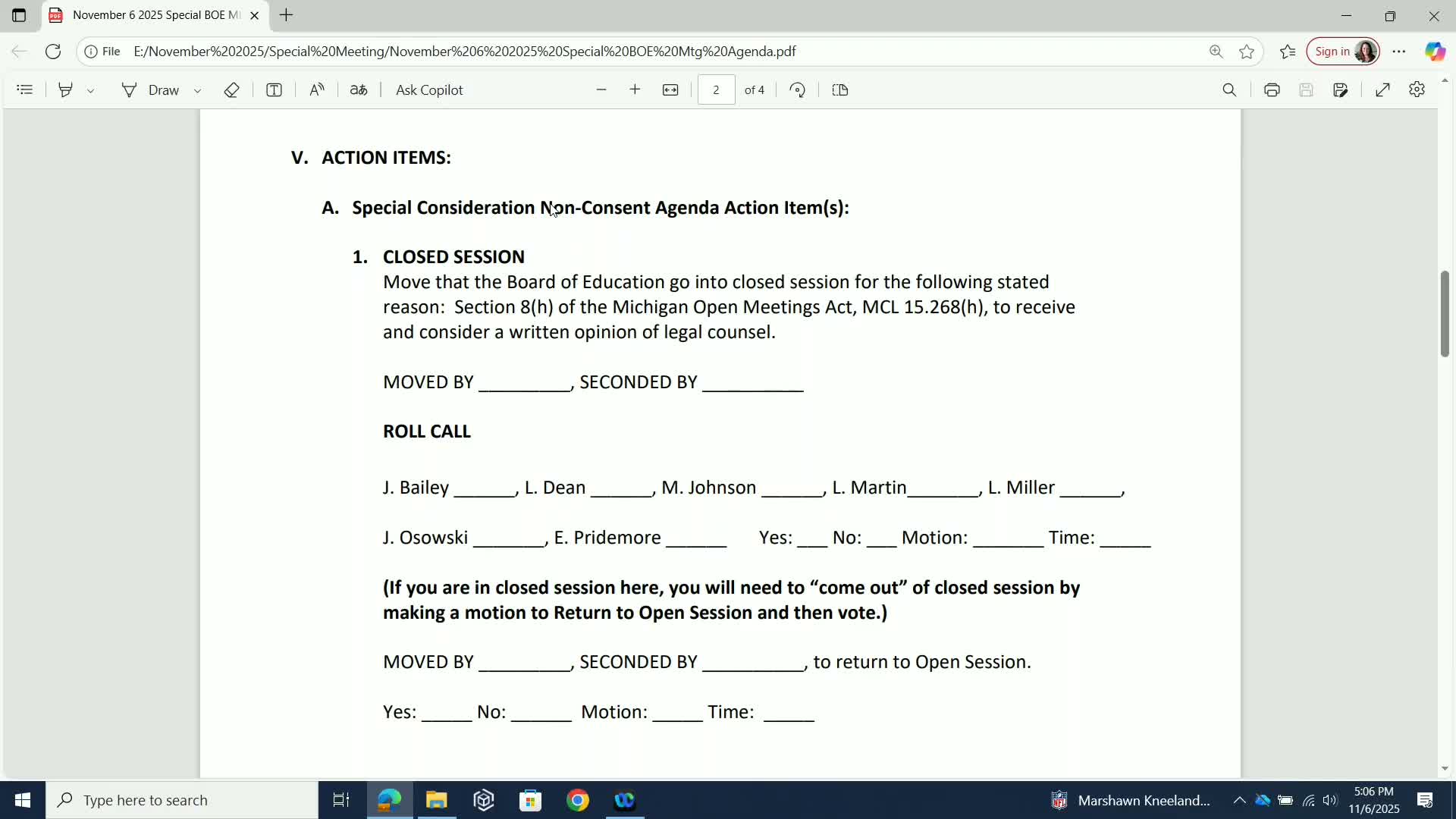Open the Settings and more menu
Viewport: 1456px width, 819px height.
(x=1400, y=52)
